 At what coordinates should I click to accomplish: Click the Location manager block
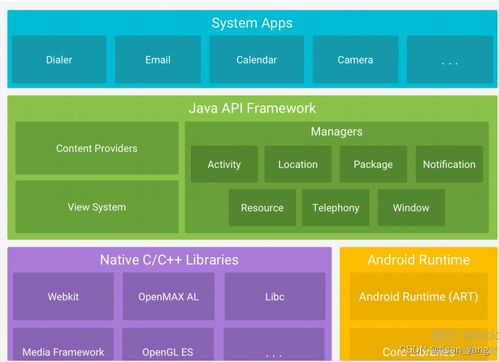(298, 164)
